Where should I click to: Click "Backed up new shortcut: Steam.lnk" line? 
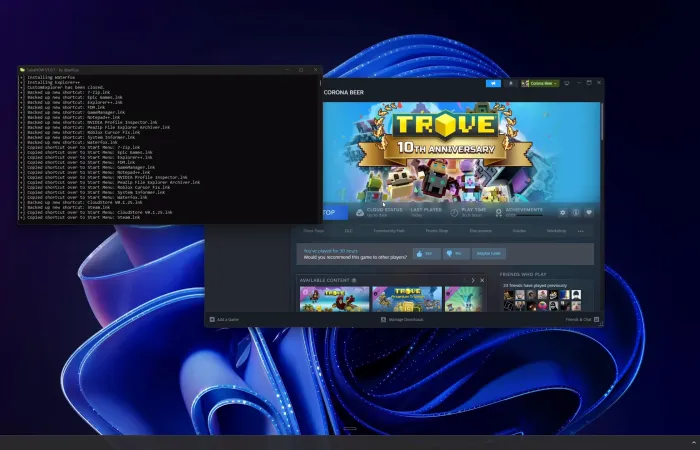(x=69, y=208)
